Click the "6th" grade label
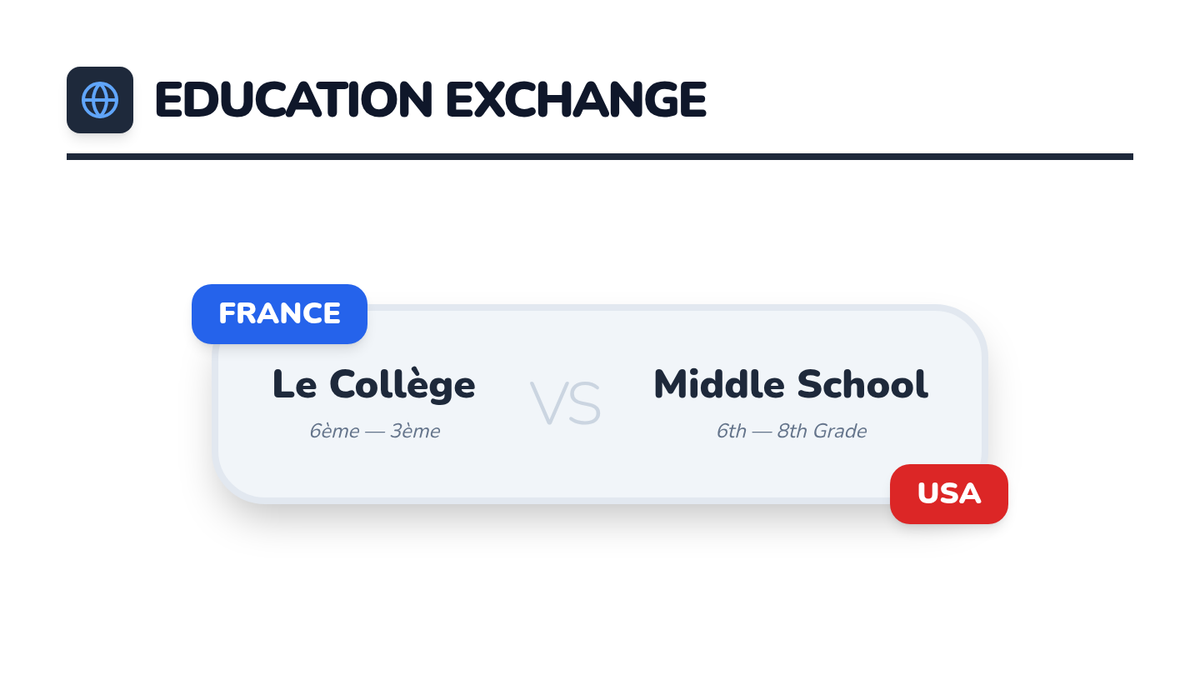 [731, 432]
